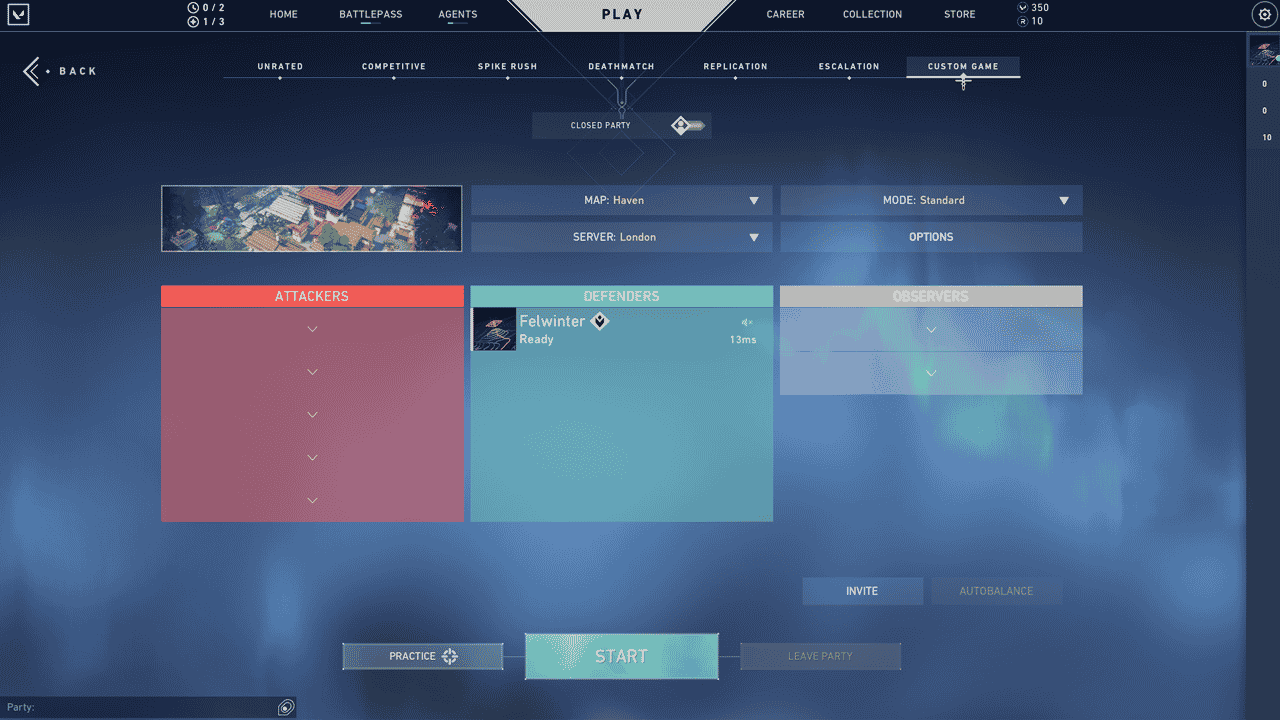Go to the HOME menu
This screenshot has height=720, width=1280.
coord(283,14)
